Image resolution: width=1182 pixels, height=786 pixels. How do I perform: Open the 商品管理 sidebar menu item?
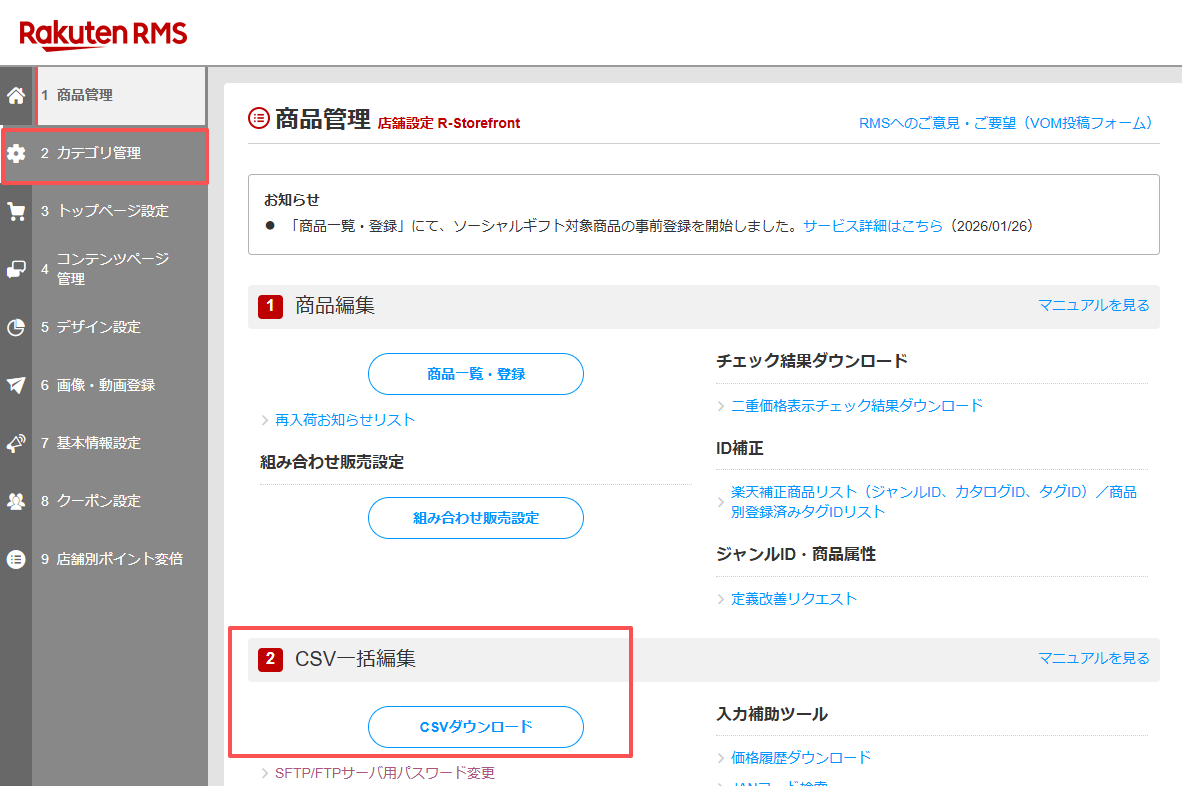121,96
